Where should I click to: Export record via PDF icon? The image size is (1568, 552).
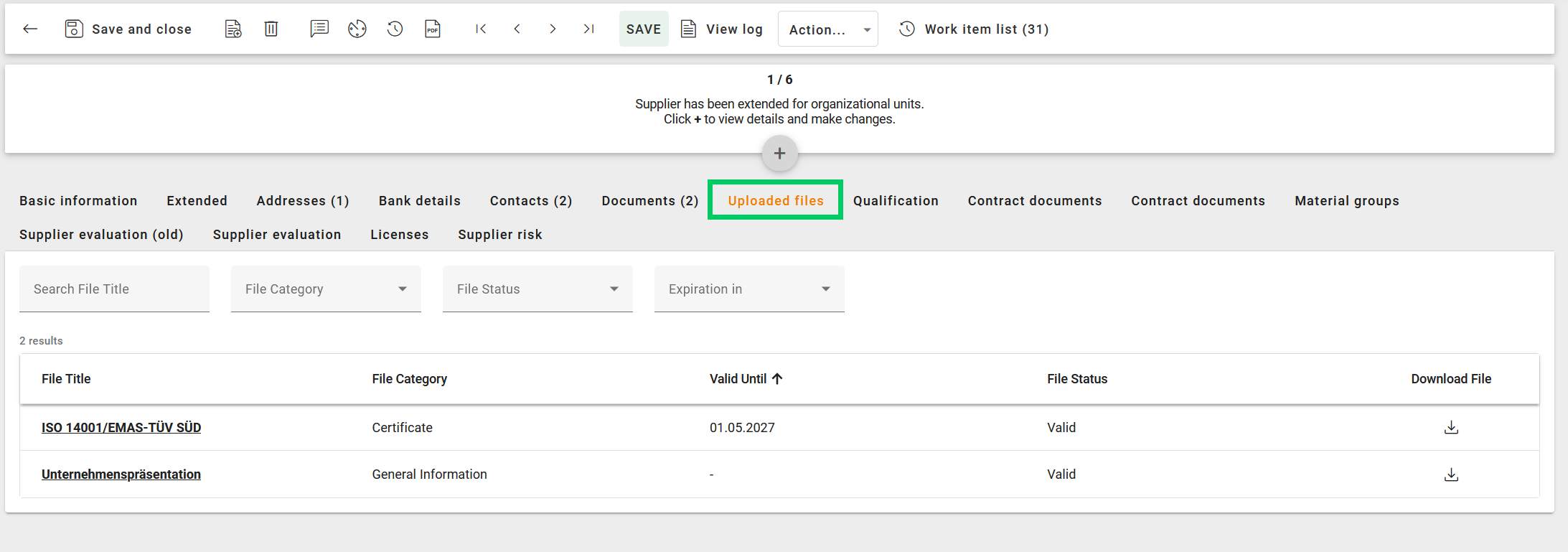[x=433, y=29]
